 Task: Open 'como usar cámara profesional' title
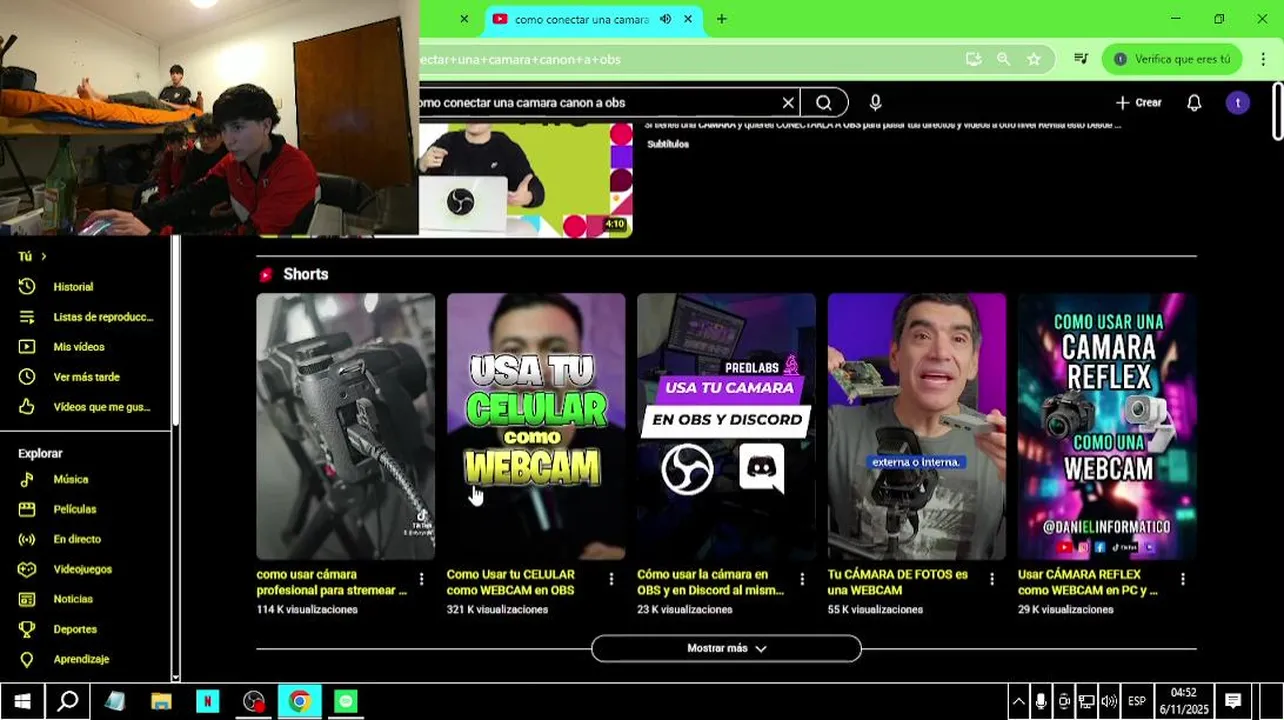point(331,582)
